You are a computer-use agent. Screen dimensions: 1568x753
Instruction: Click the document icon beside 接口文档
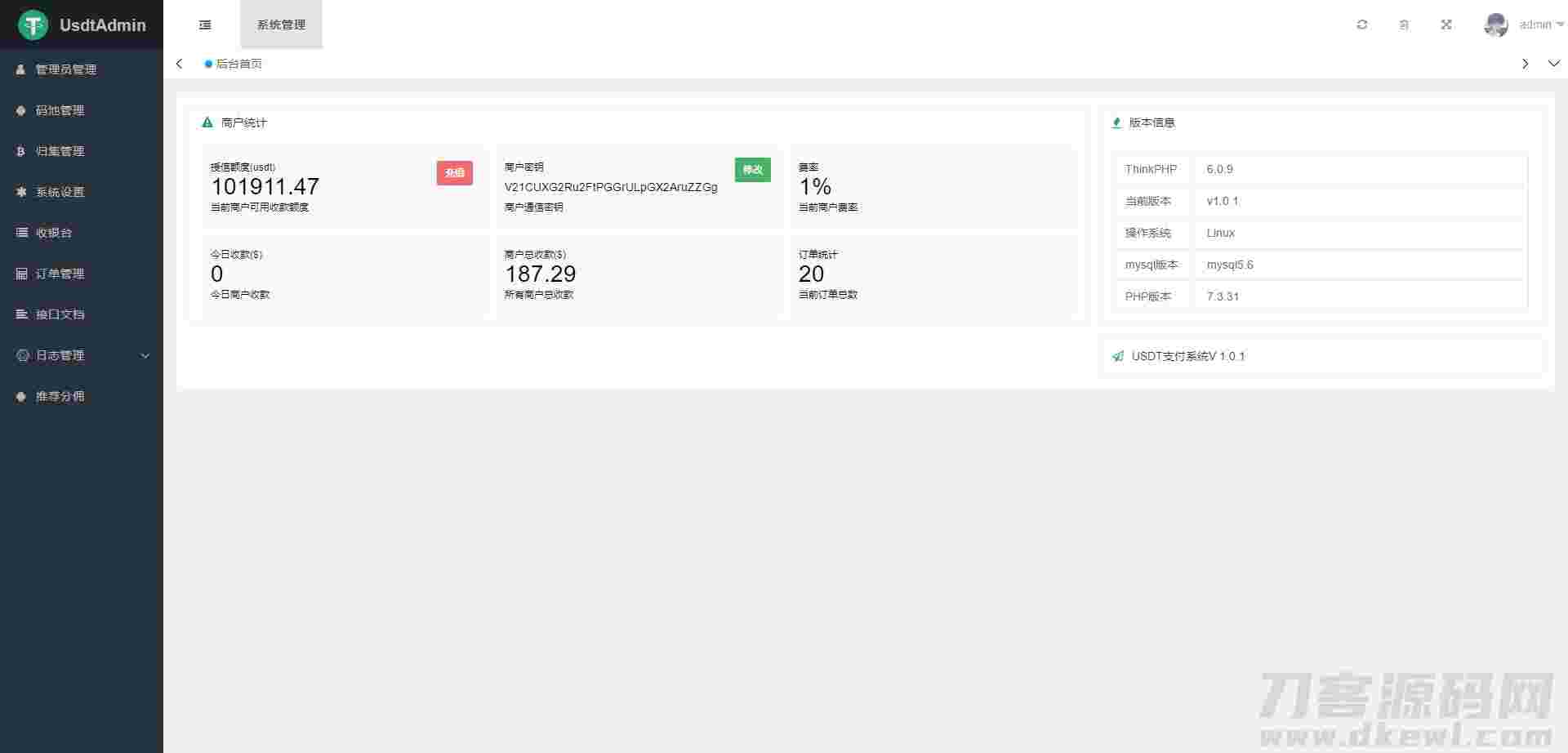[x=21, y=314]
